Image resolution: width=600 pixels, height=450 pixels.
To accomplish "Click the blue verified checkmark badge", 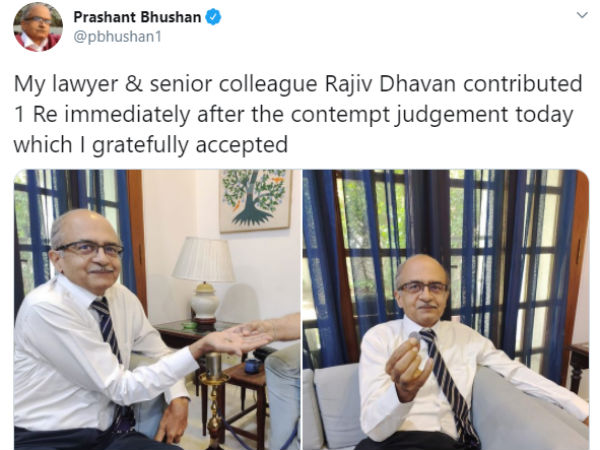I will coord(213,17).
